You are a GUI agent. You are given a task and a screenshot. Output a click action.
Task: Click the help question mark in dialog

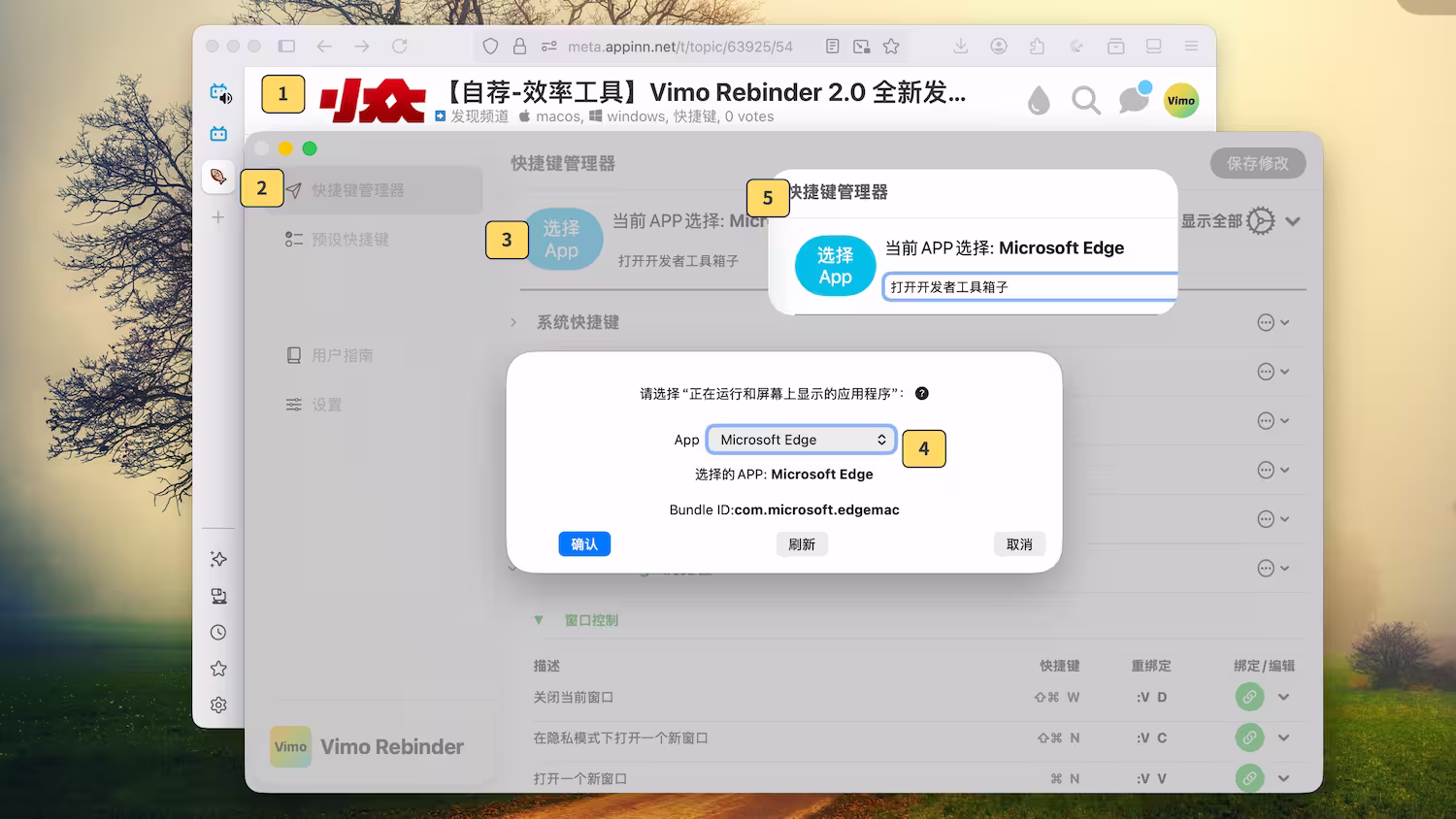click(x=922, y=394)
